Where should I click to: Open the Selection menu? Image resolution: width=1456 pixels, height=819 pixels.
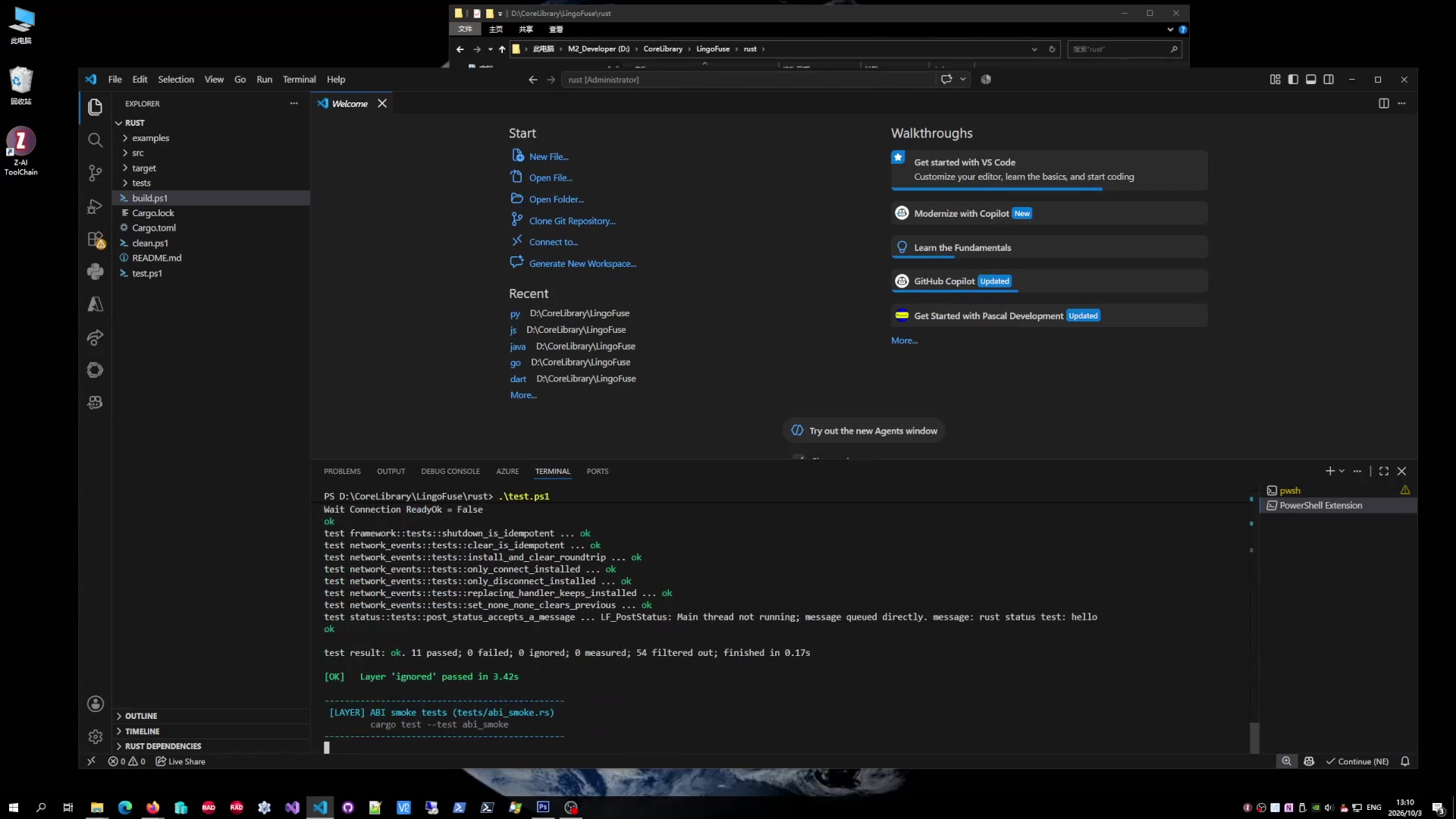point(176,79)
